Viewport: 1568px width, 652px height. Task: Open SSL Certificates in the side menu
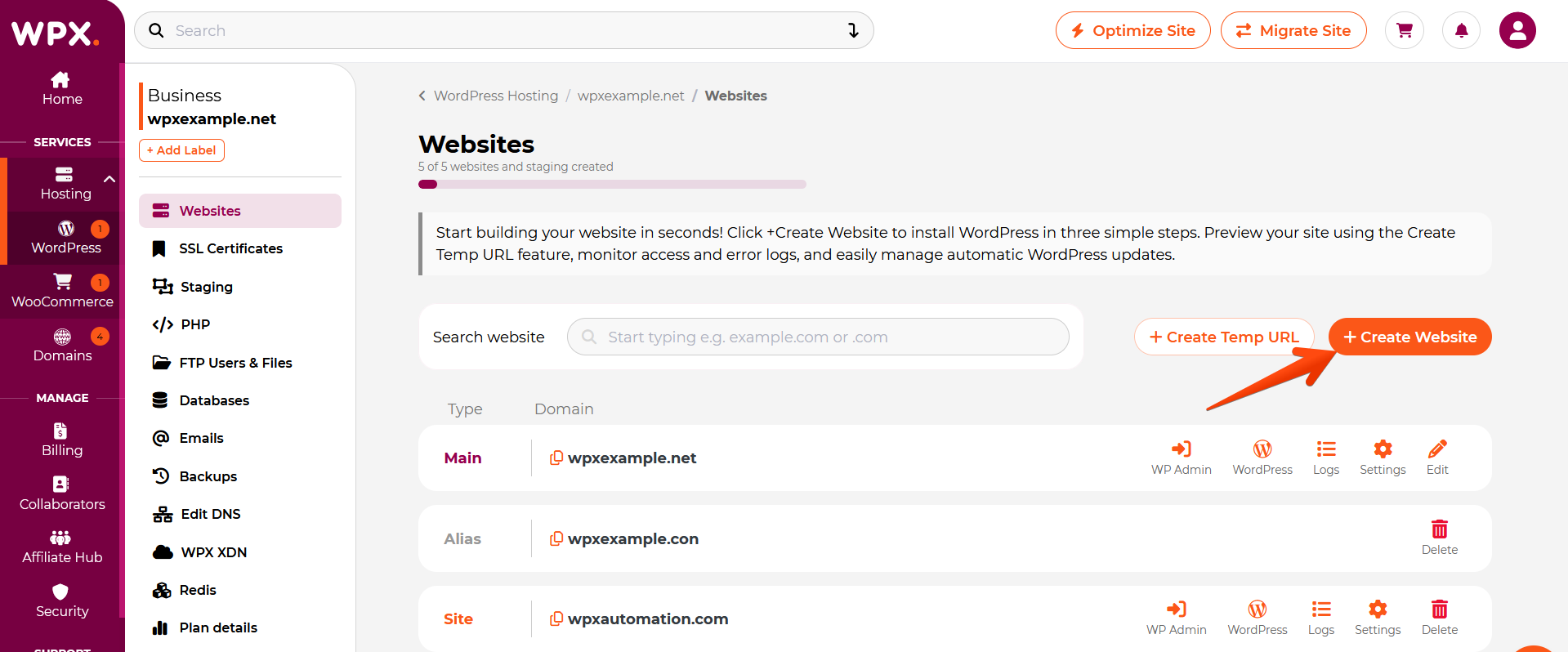230,248
